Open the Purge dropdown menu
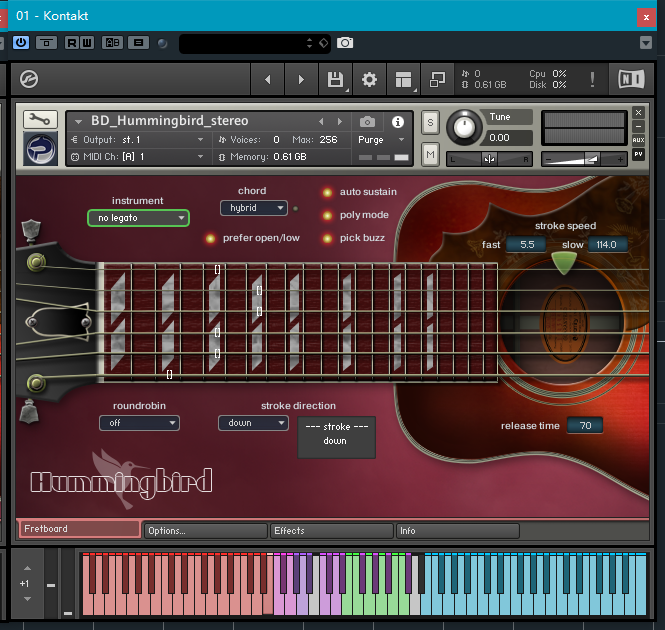Image resolution: width=665 pixels, height=630 pixels. point(381,140)
